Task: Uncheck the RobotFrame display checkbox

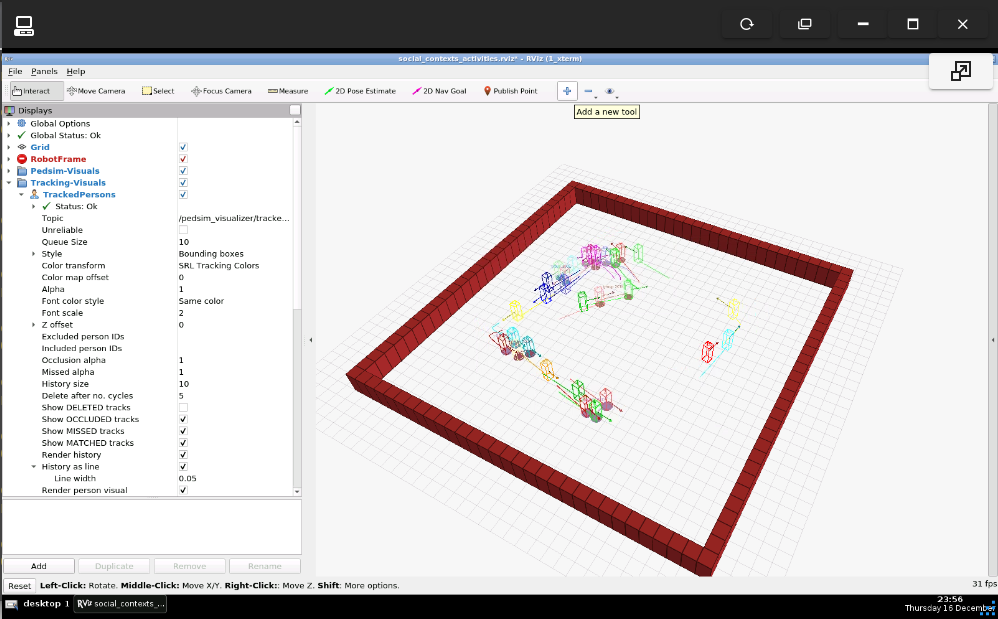Action: coord(183,159)
